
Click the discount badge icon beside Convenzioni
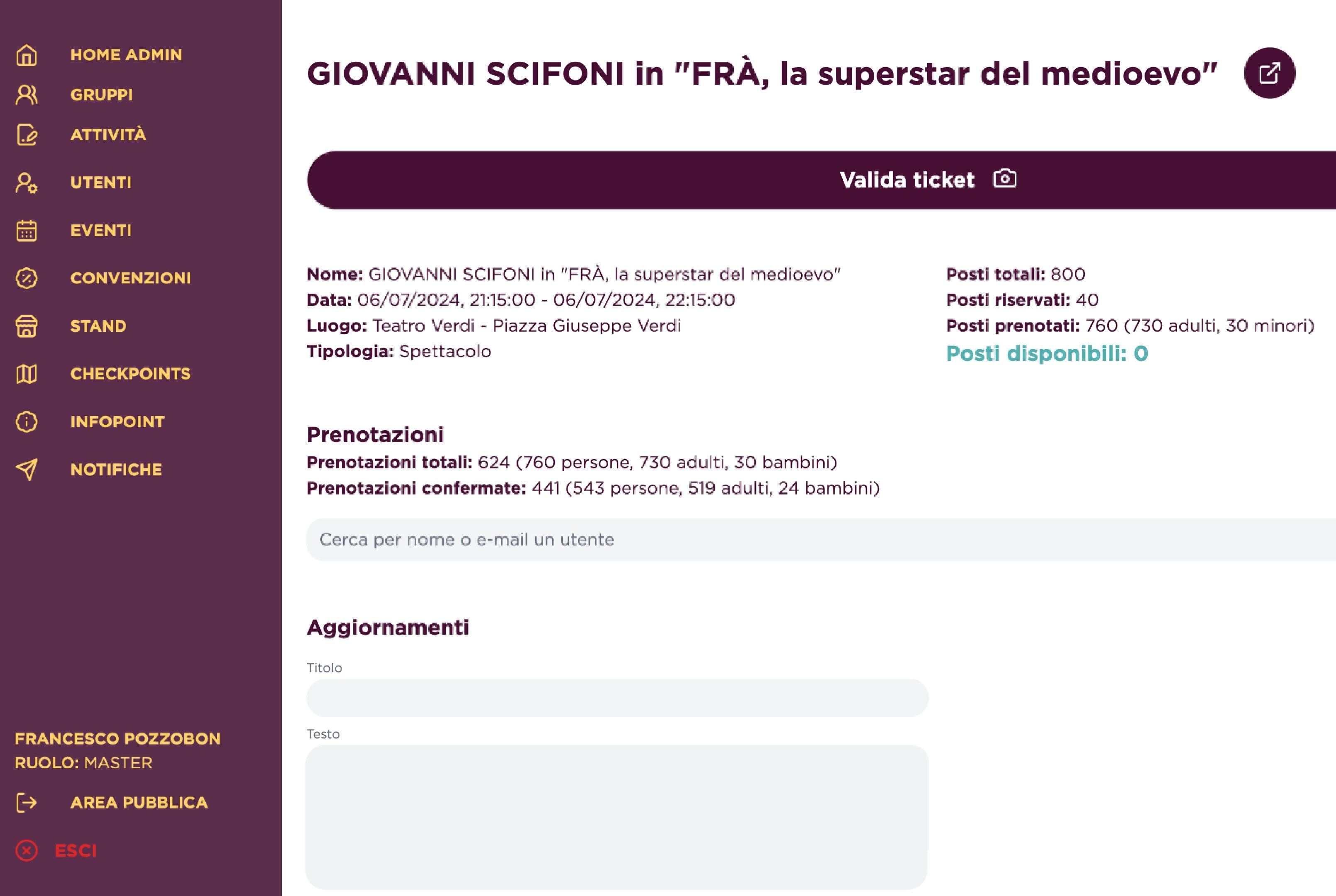(x=26, y=278)
